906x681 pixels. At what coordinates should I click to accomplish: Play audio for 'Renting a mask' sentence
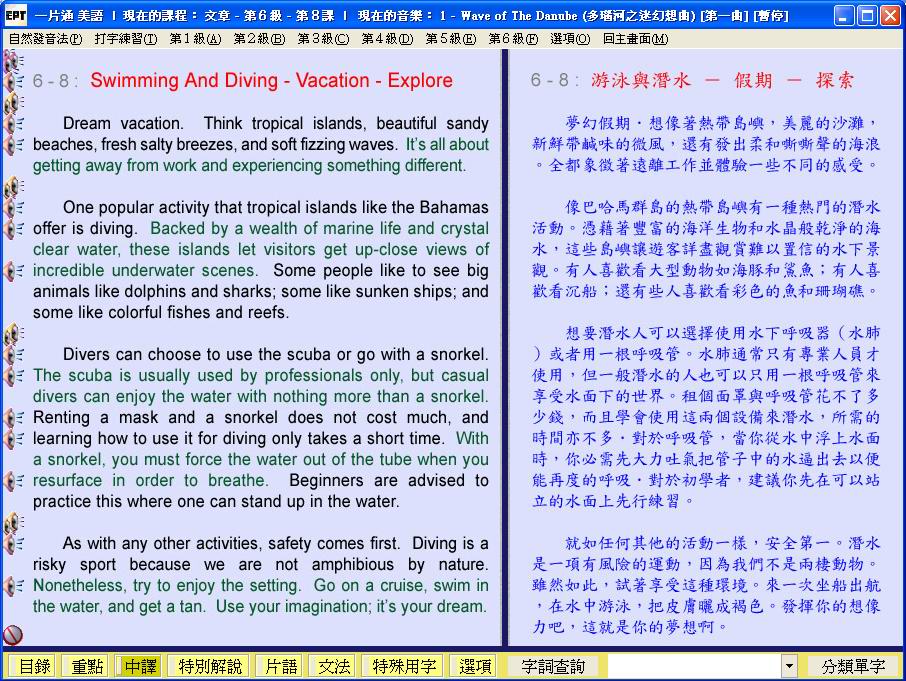pyautogui.click(x=14, y=418)
